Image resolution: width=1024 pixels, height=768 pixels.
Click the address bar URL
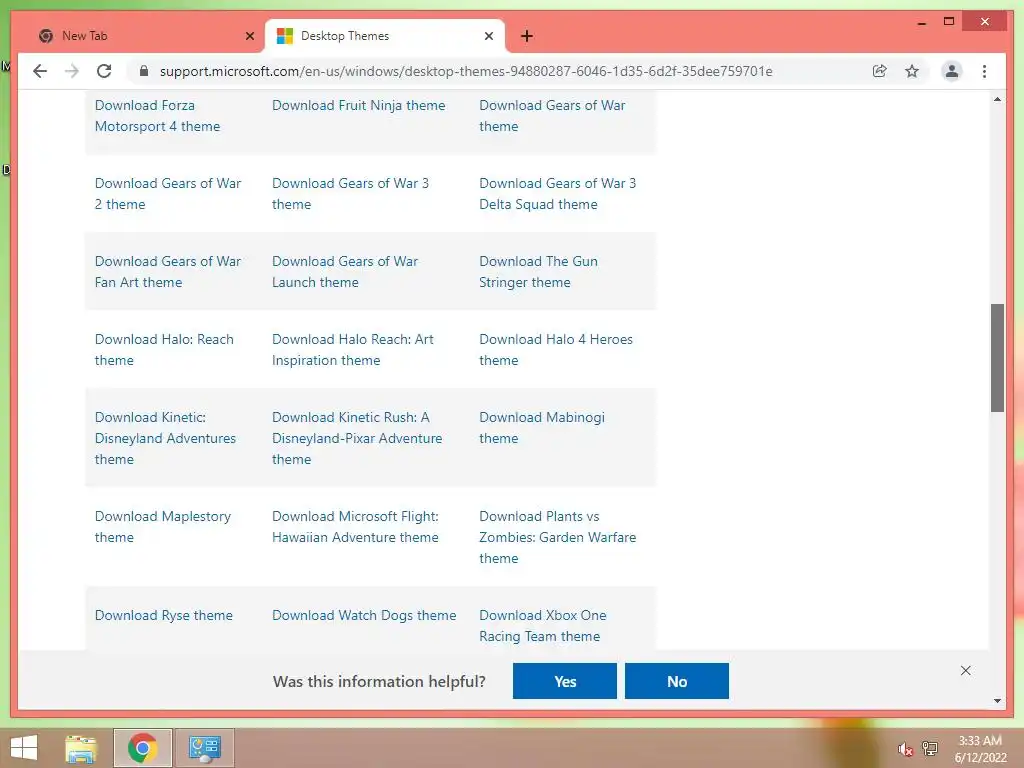coord(466,71)
